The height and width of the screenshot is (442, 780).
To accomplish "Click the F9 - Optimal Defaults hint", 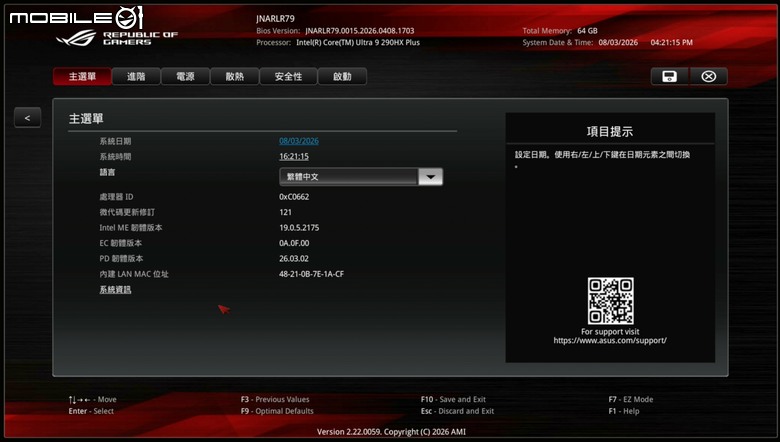I will click(277, 411).
